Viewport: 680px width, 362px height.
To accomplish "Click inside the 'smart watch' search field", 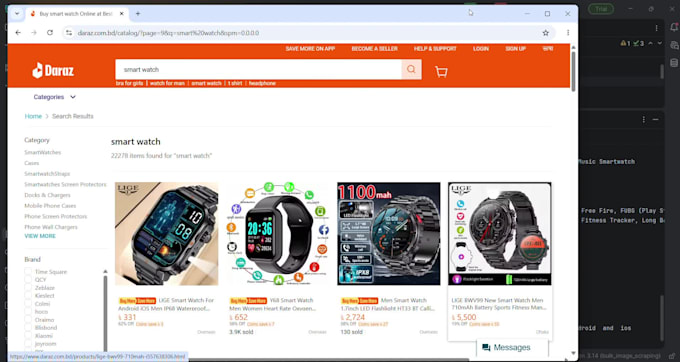I will pyautogui.click(x=258, y=69).
